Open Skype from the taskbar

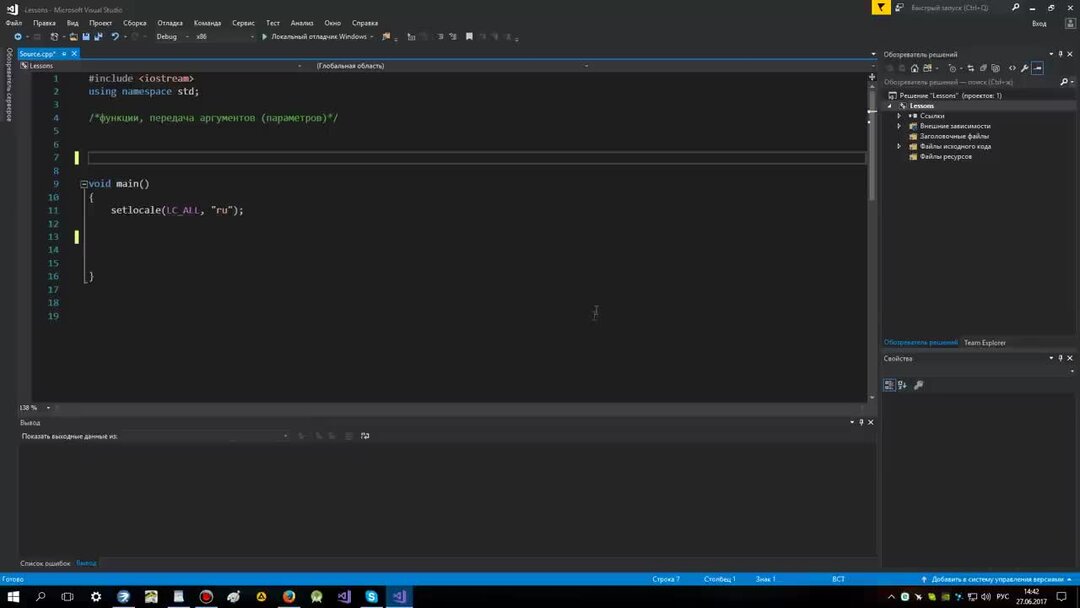[371, 596]
